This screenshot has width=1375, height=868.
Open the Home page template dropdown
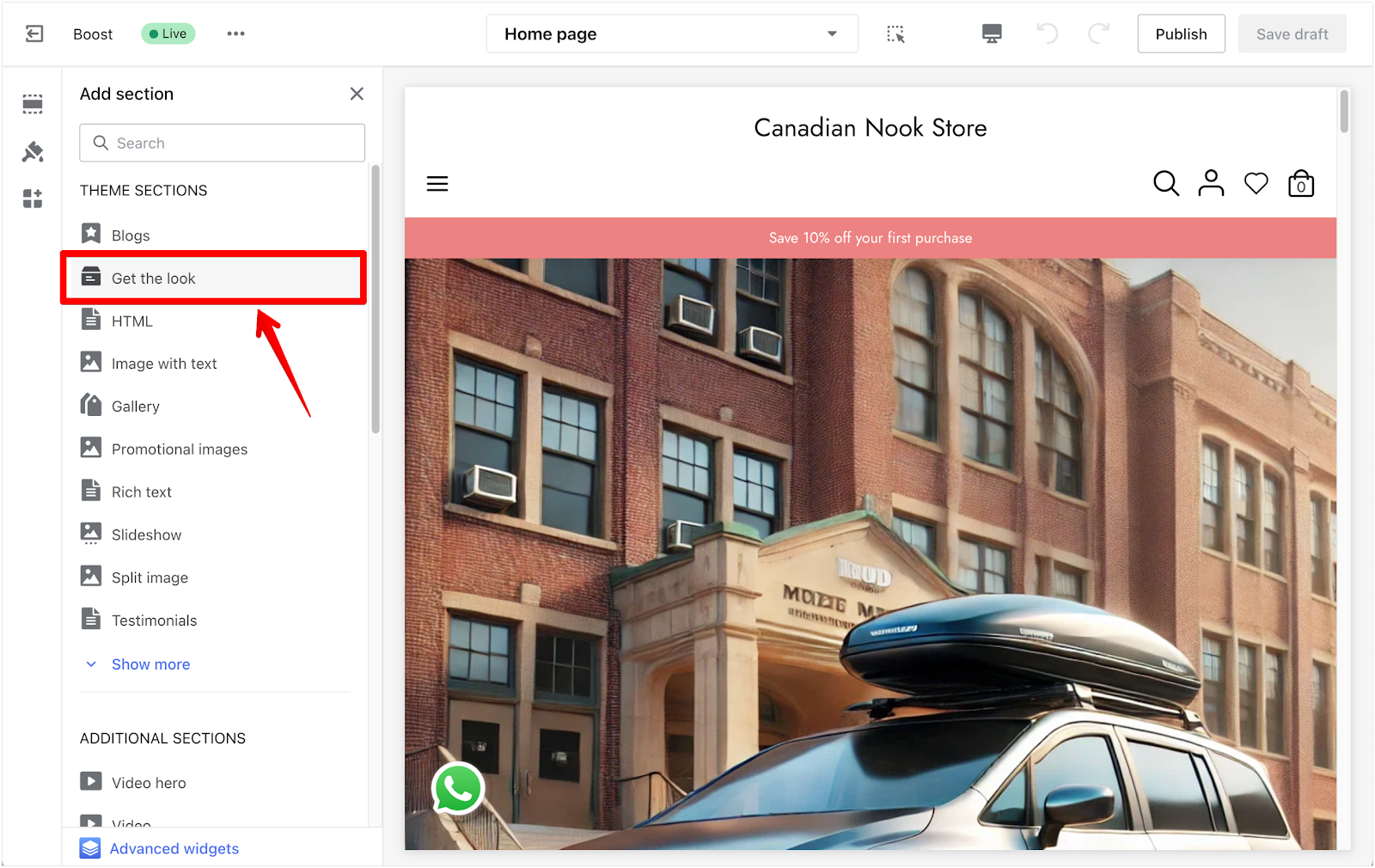point(671,34)
